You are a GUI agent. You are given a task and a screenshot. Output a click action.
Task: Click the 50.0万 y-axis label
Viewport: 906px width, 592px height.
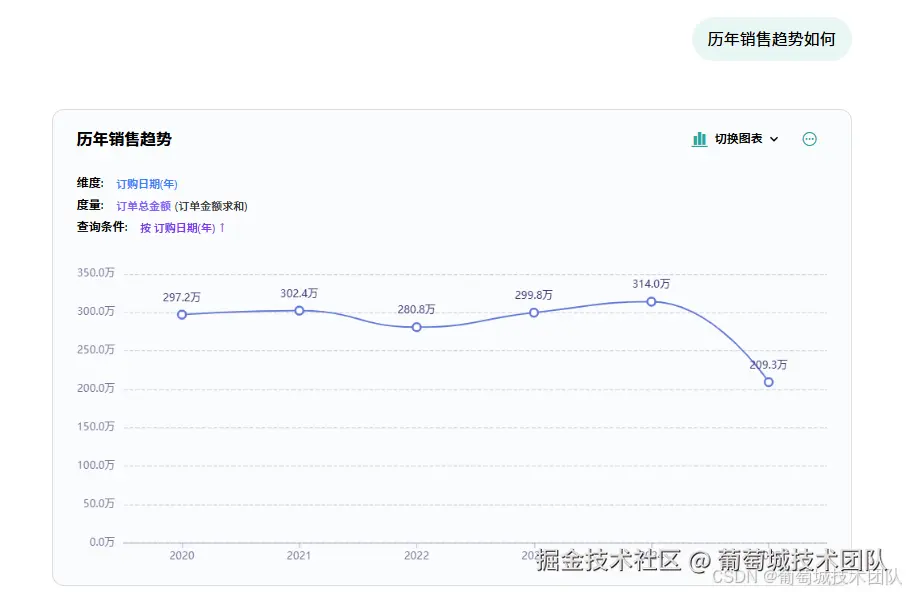tap(99, 503)
